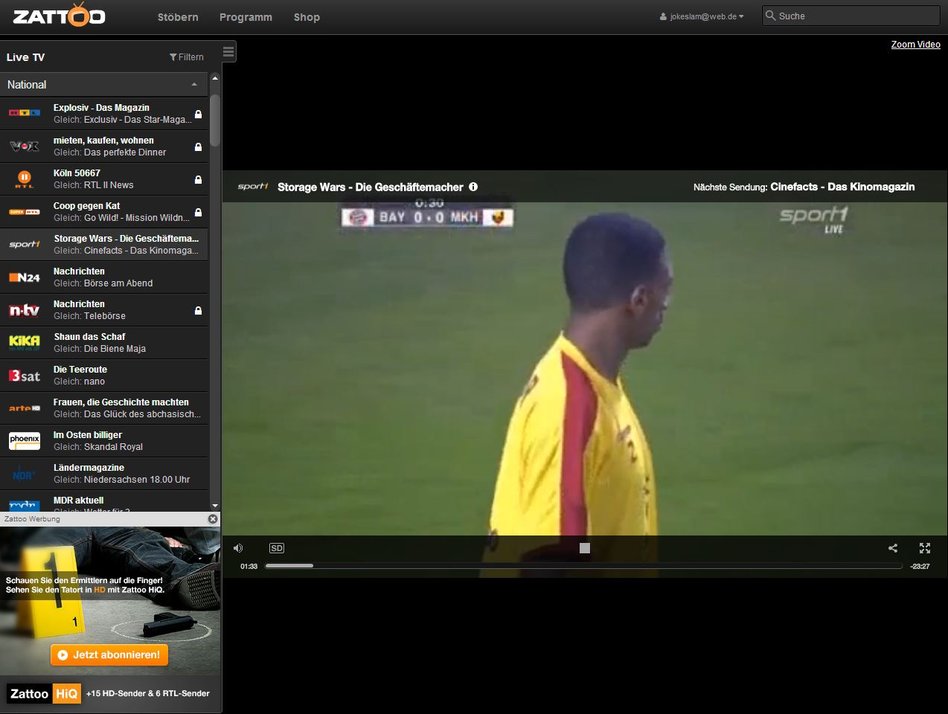Open the Stöbern menu
The width and height of the screenshot is (948, 714).
point(178,17)
